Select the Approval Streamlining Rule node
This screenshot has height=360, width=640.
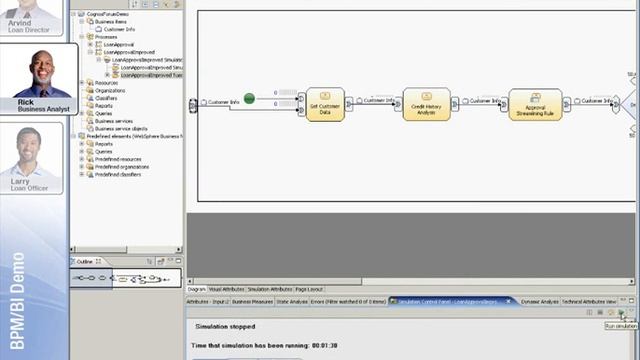point(535,105)
